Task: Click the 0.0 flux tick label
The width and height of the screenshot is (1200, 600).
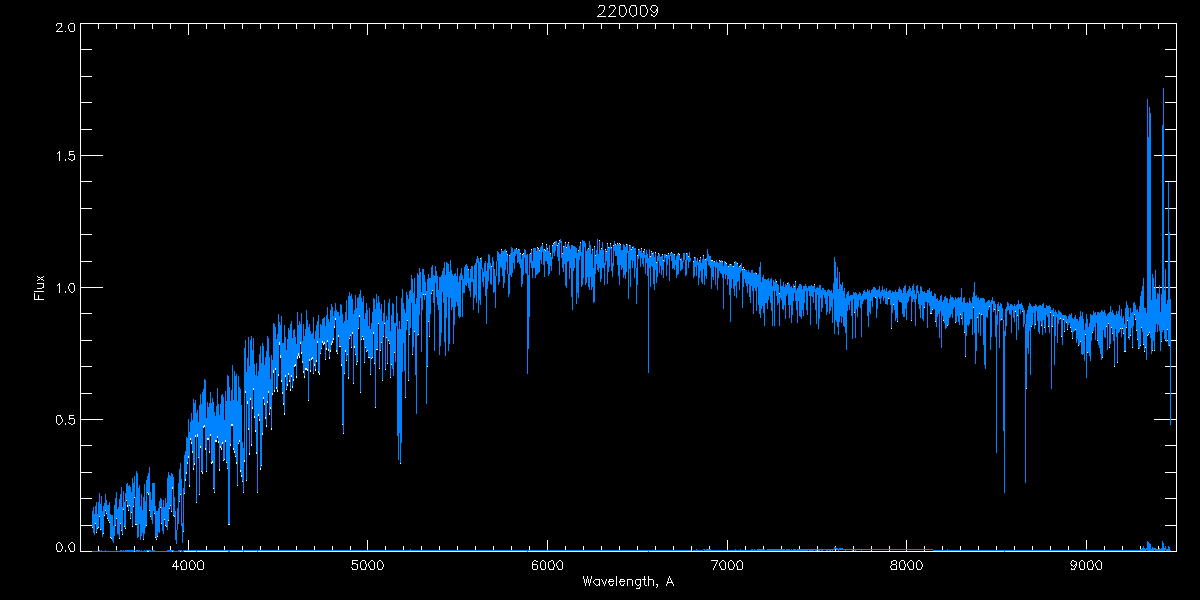Action: (66, 547)
